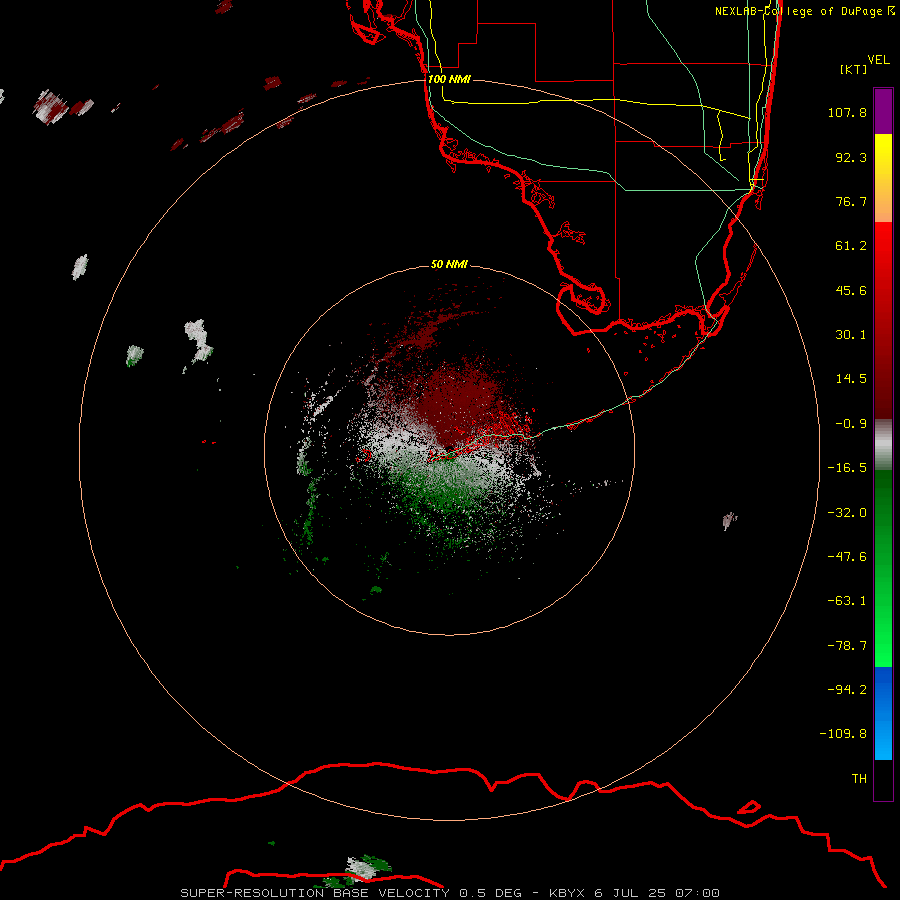
Task: Click the [KT] units label
Action: tap(854, 69)
